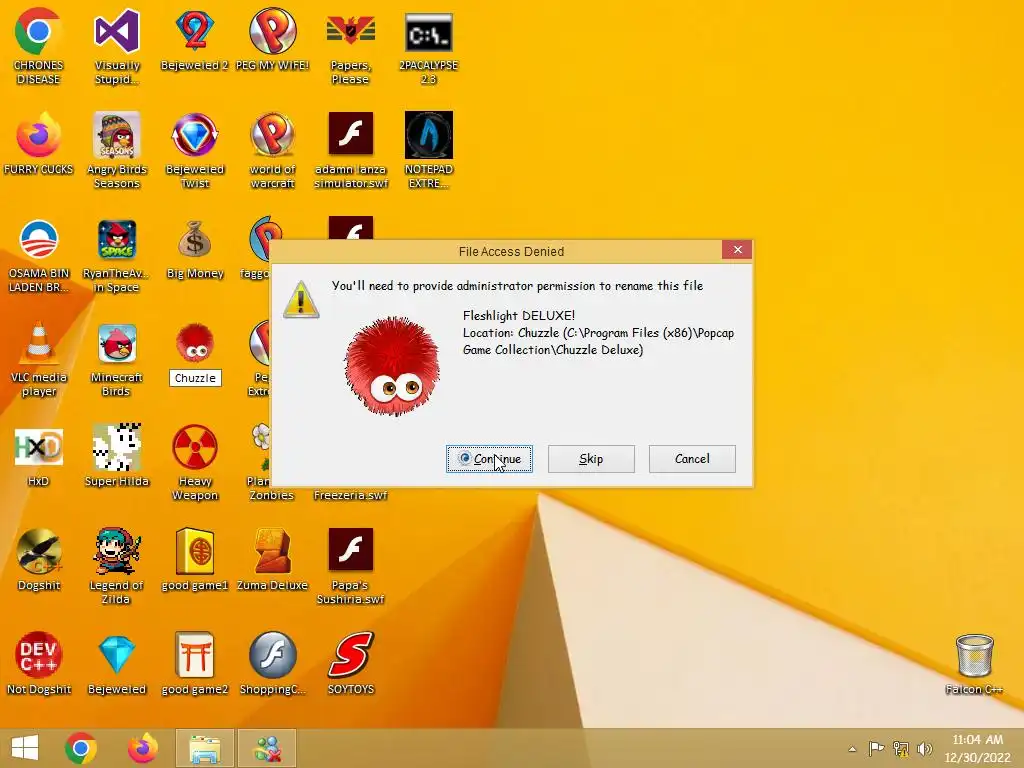This screenshot has width=1024, height=768.
Task: Click the Freezeria.swf label on the desktop
Action: coord(351,496)
